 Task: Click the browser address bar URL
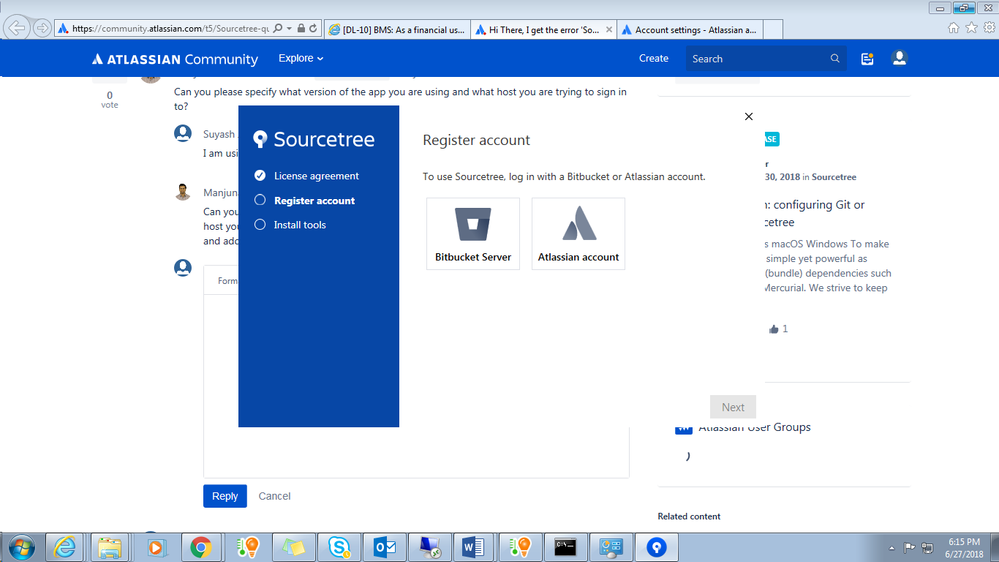[x=169, y=29]
